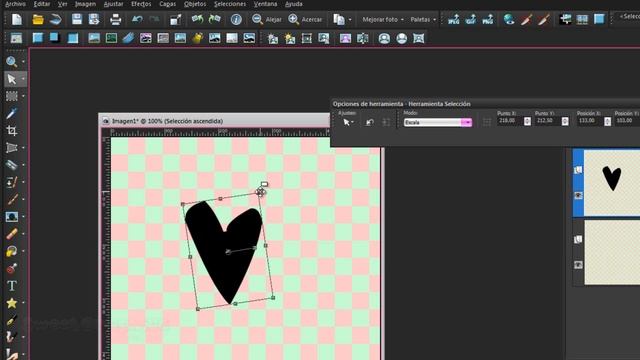Click the scanner import icon

tap(56, 19)
